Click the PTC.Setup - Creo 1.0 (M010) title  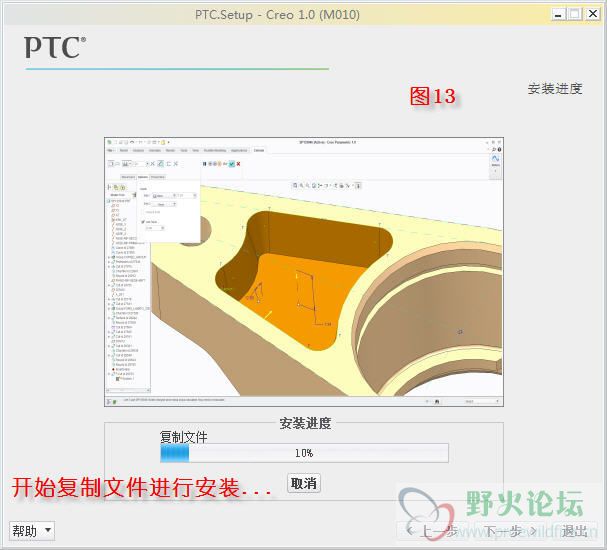(277, 15)
